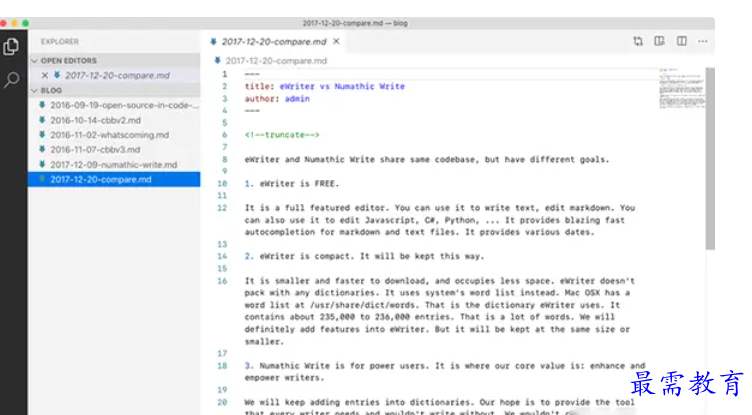Select 2017-12-20-compare.md under Open Editors
Viewport: 752px width, 415px height.
point(114,75)
